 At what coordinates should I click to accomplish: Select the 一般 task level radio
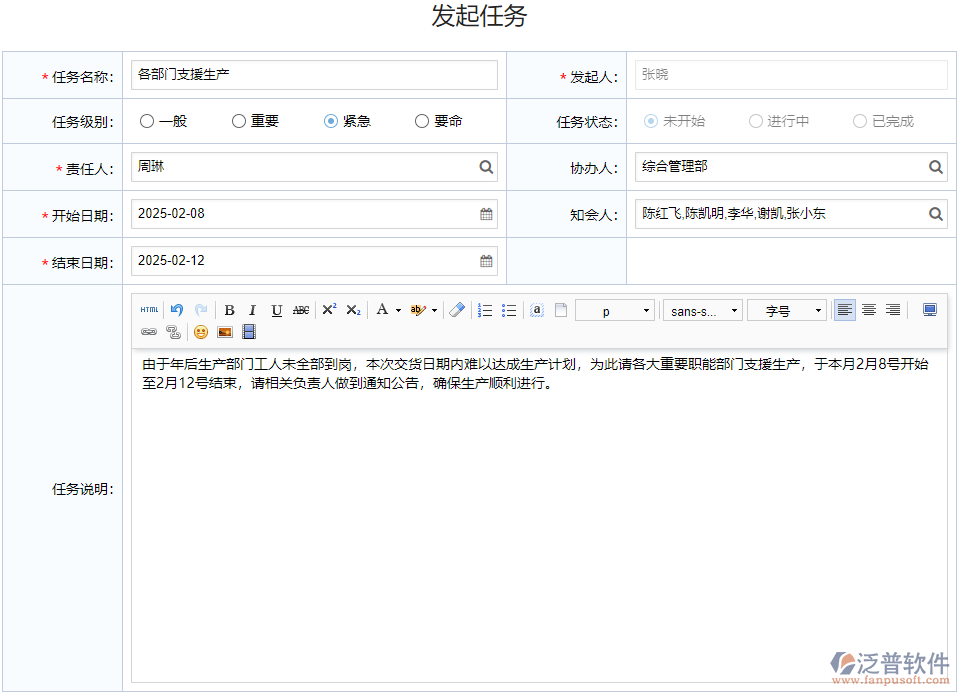point(147,121)
